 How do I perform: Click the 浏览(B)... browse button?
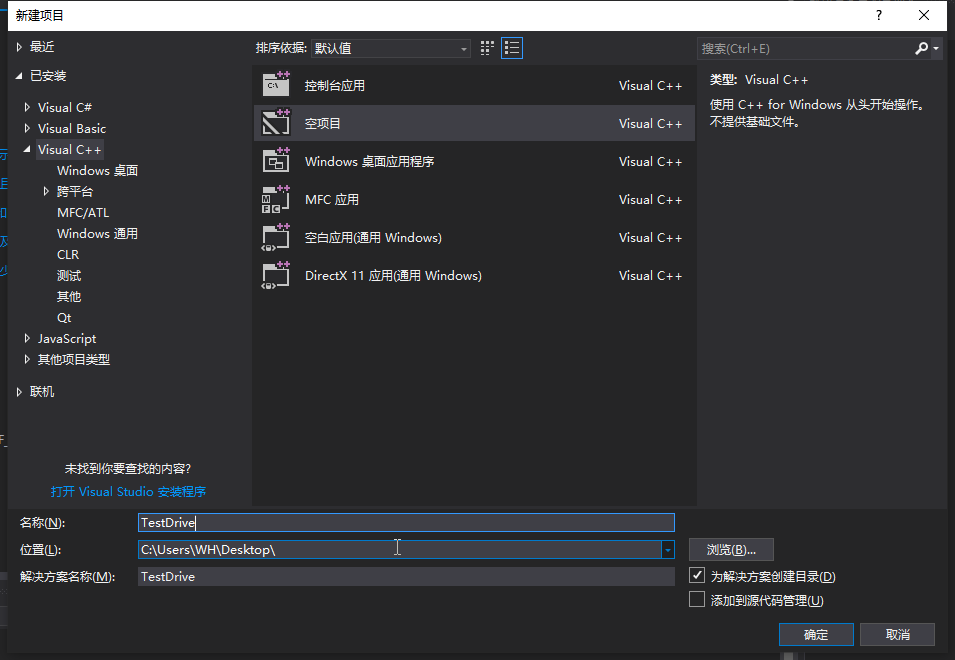(x=731, y=549)
